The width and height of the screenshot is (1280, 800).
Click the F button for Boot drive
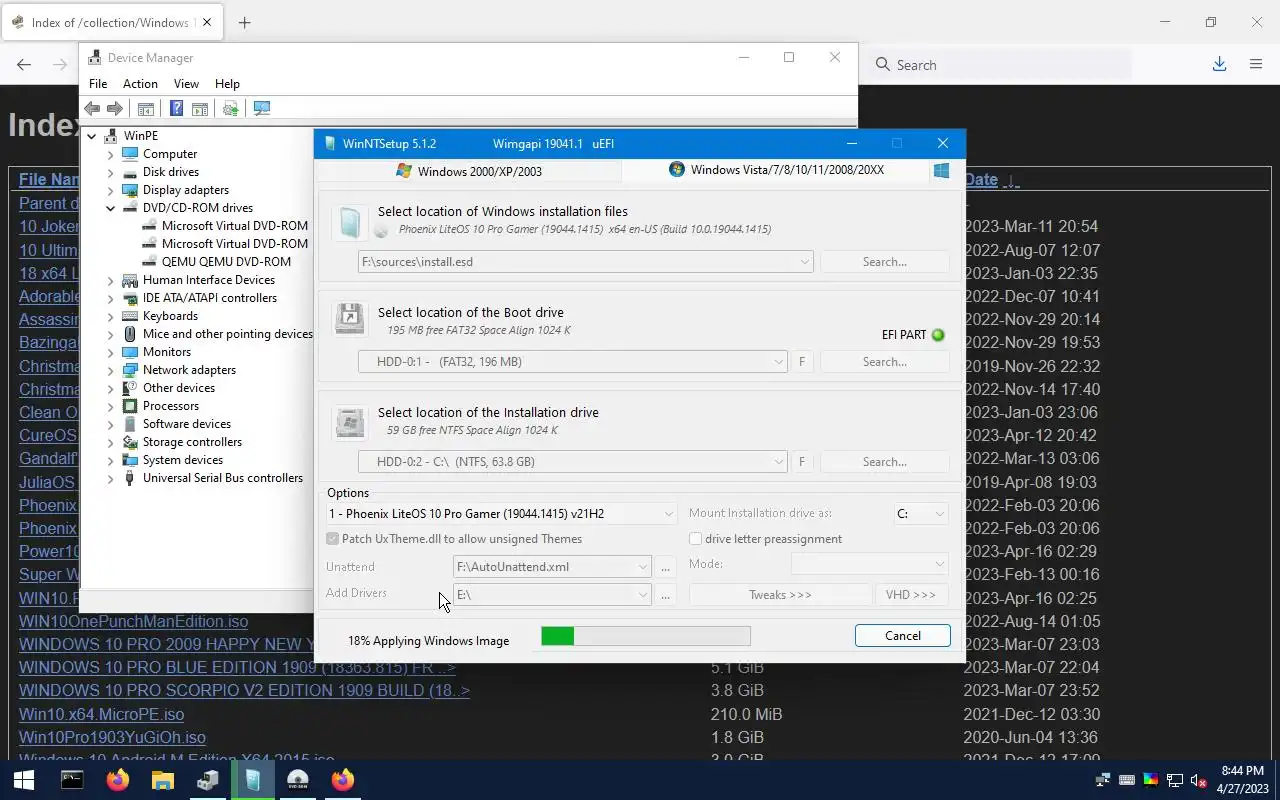[x=801, y=362]
